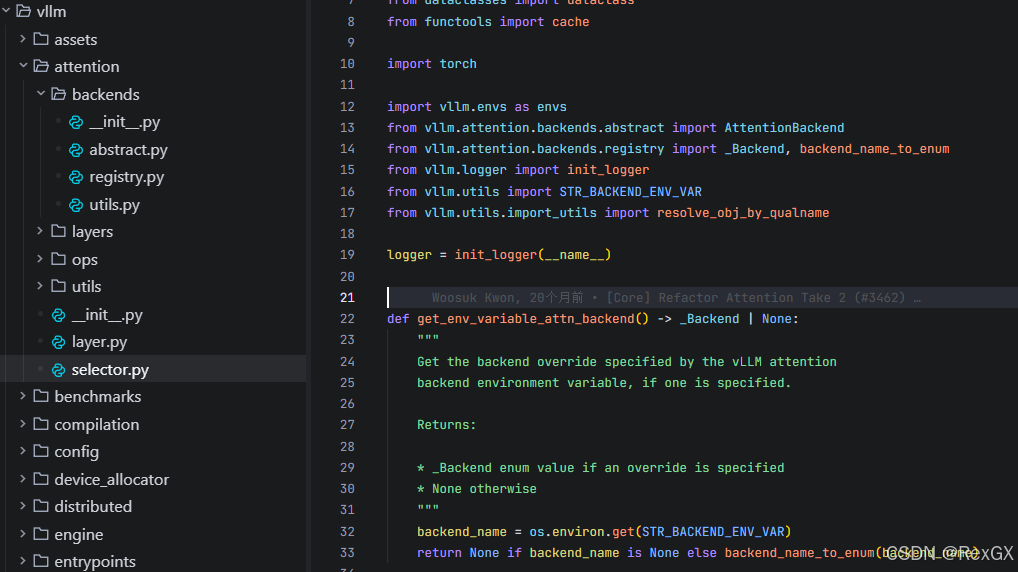Select the device_allocator folder name
This screenshot has width=1018, height=572.
[x=112, y=480]
